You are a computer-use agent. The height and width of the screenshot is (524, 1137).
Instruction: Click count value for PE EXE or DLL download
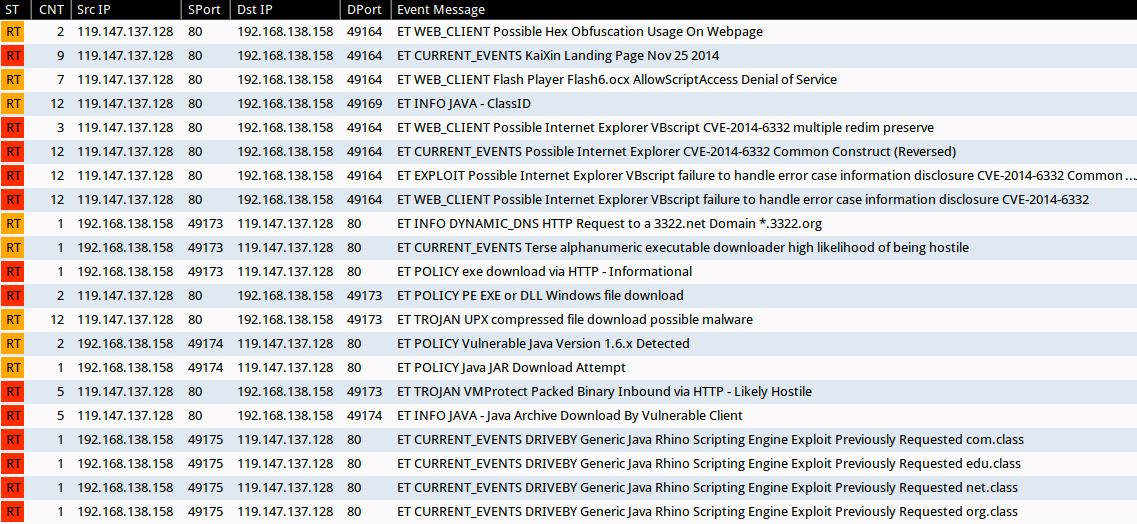tap(61, 296)
